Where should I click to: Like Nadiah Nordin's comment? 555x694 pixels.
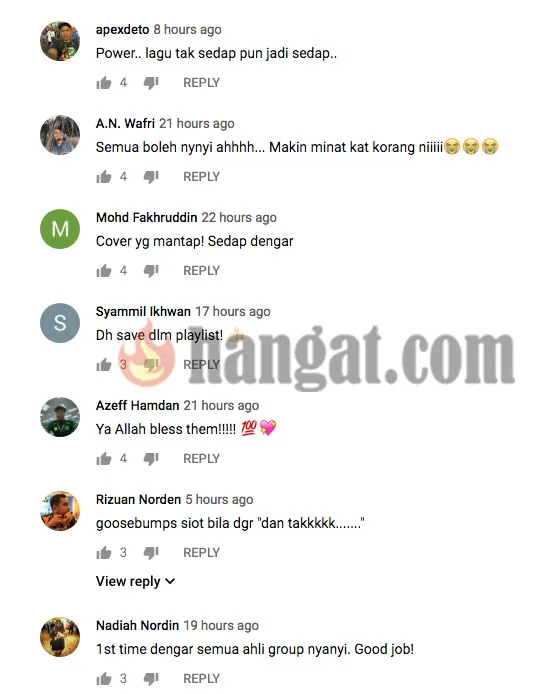click(x=104, y=679)
